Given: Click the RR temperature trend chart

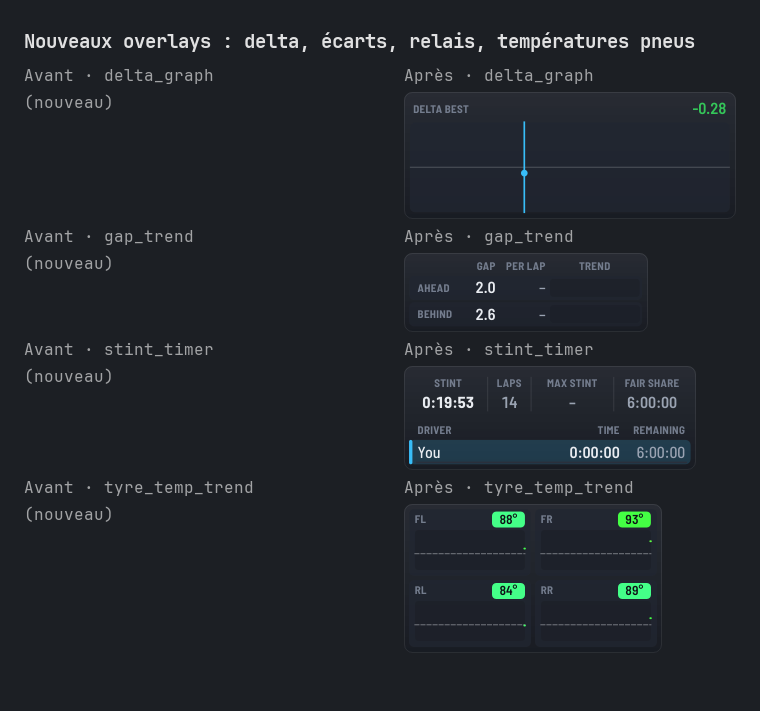Looking at the screenshot, I should [x=596, y=621].
